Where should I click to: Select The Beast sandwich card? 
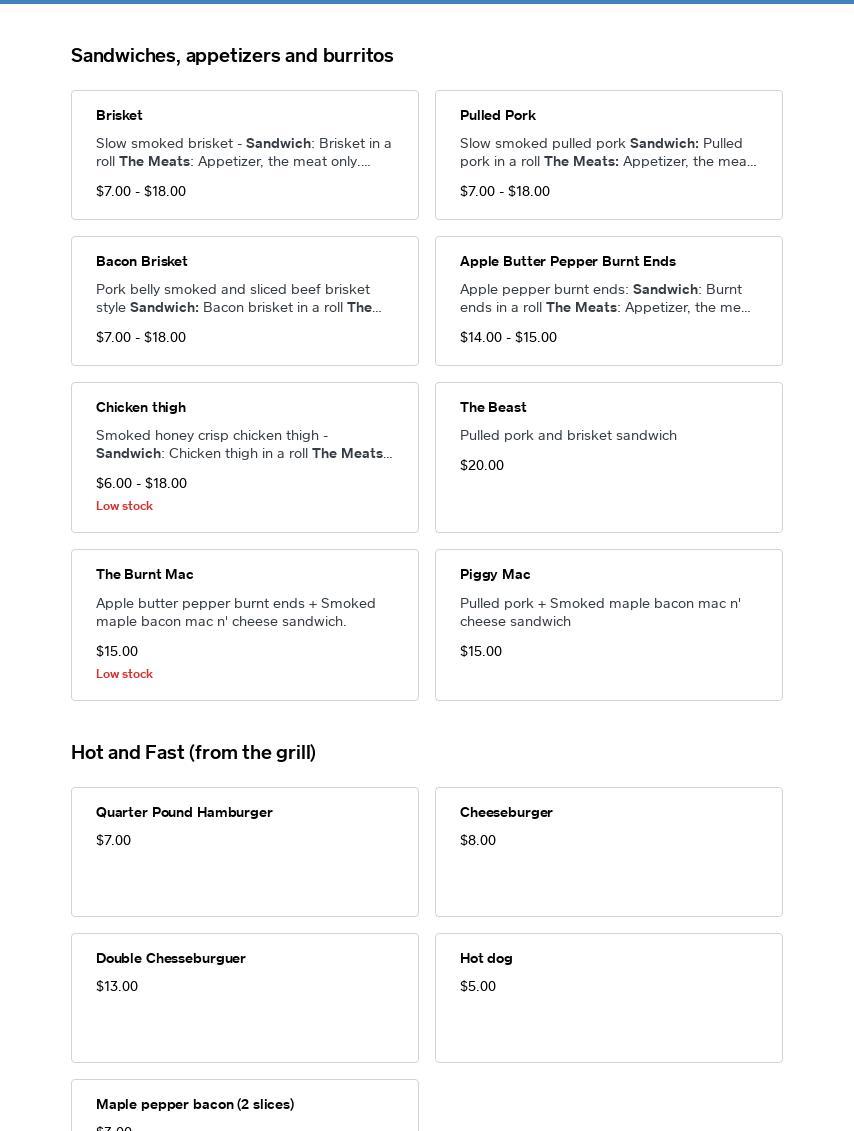(x=608, y=457)
